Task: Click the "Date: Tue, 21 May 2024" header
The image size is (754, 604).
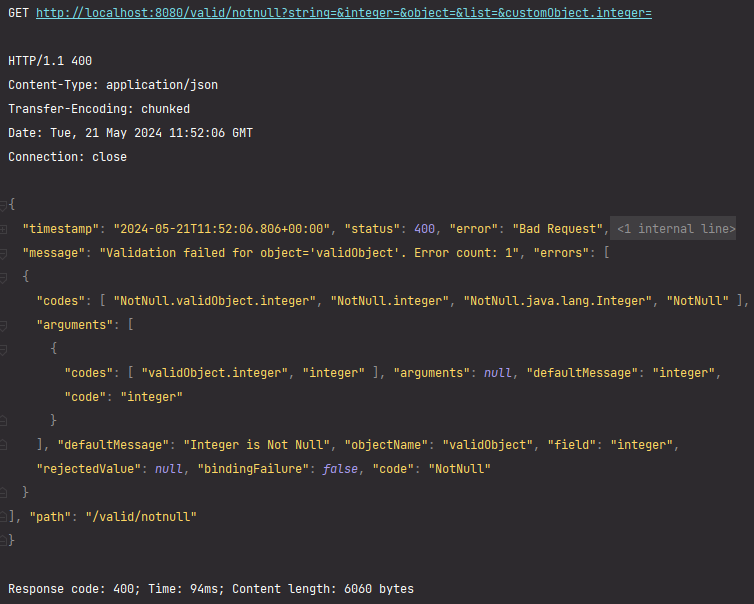Action: pos(130,133)
